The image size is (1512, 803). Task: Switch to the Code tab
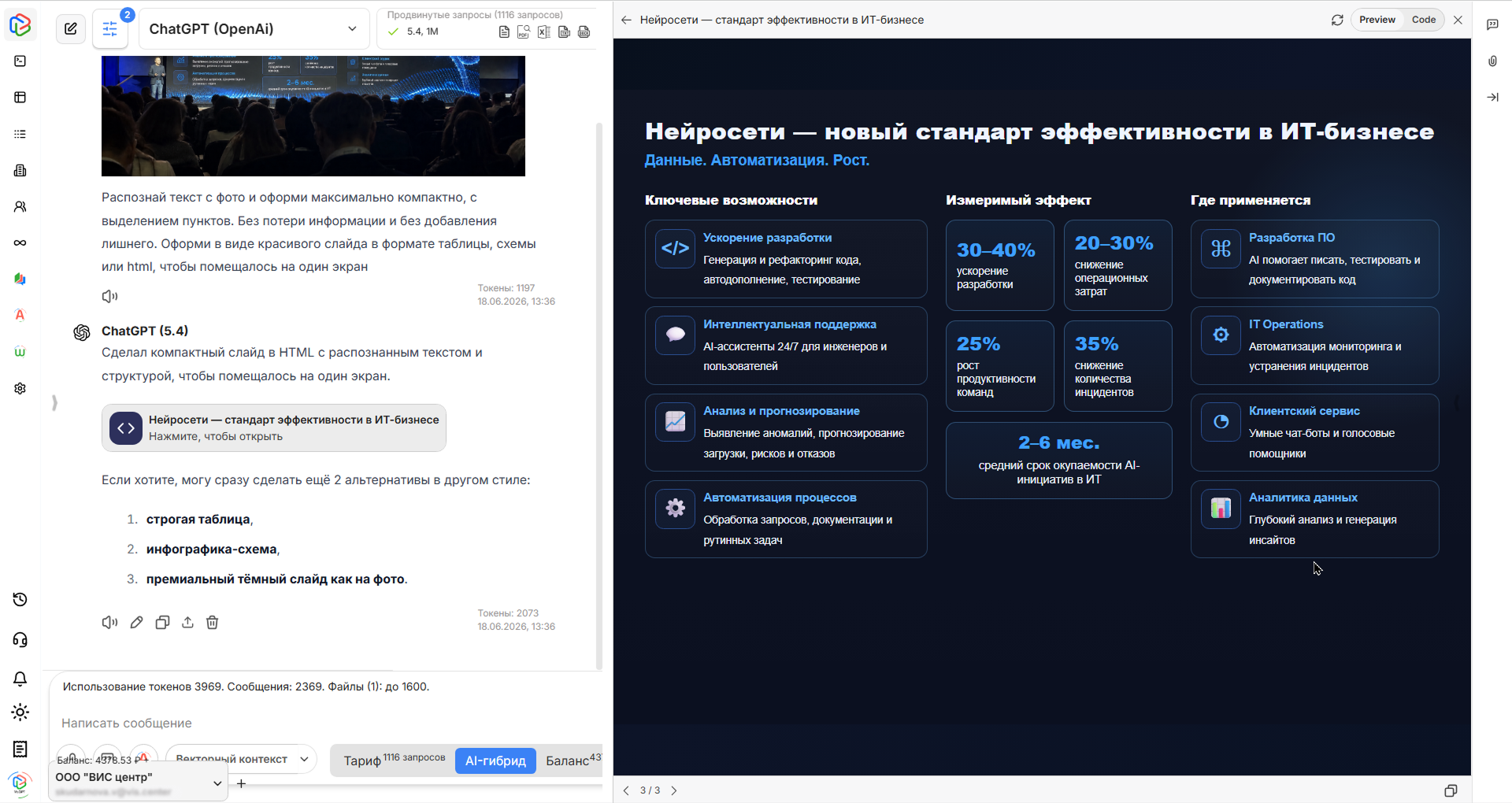(1424, 20)
